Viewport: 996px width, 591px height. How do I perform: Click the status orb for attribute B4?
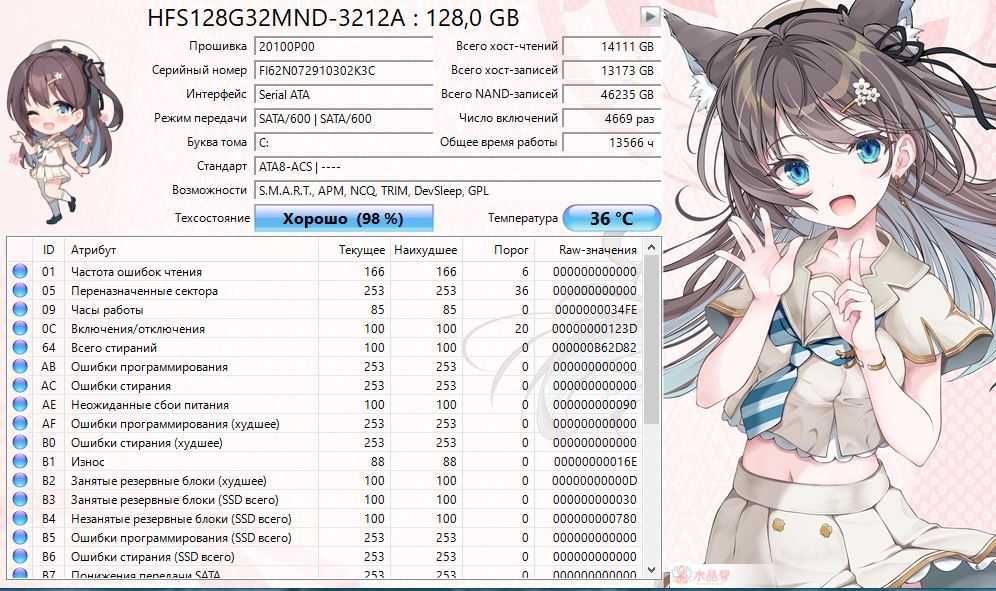point(20,519)
